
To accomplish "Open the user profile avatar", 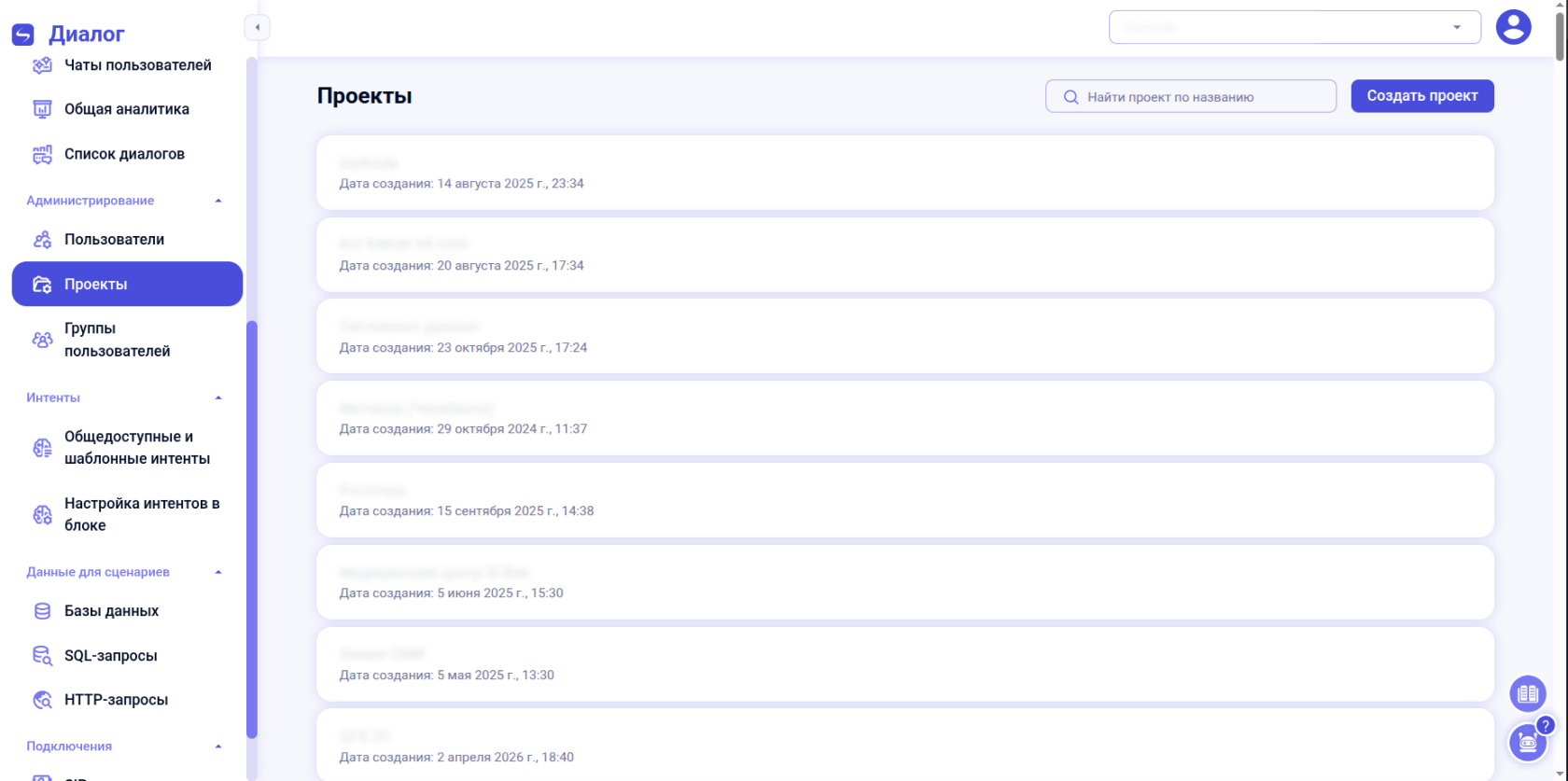I will point(1513,27).
